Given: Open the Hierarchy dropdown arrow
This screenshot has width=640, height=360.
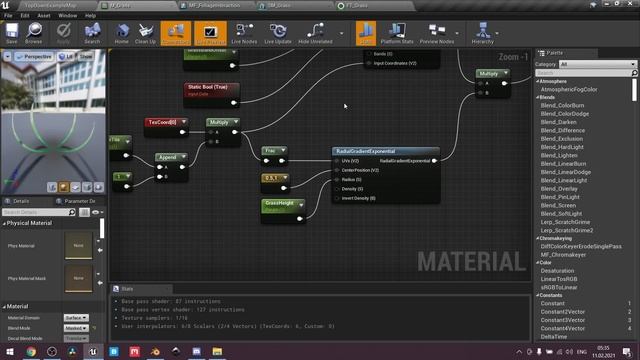Looking at the screenshot, I should pyautogui.click(x=497, y=33).
